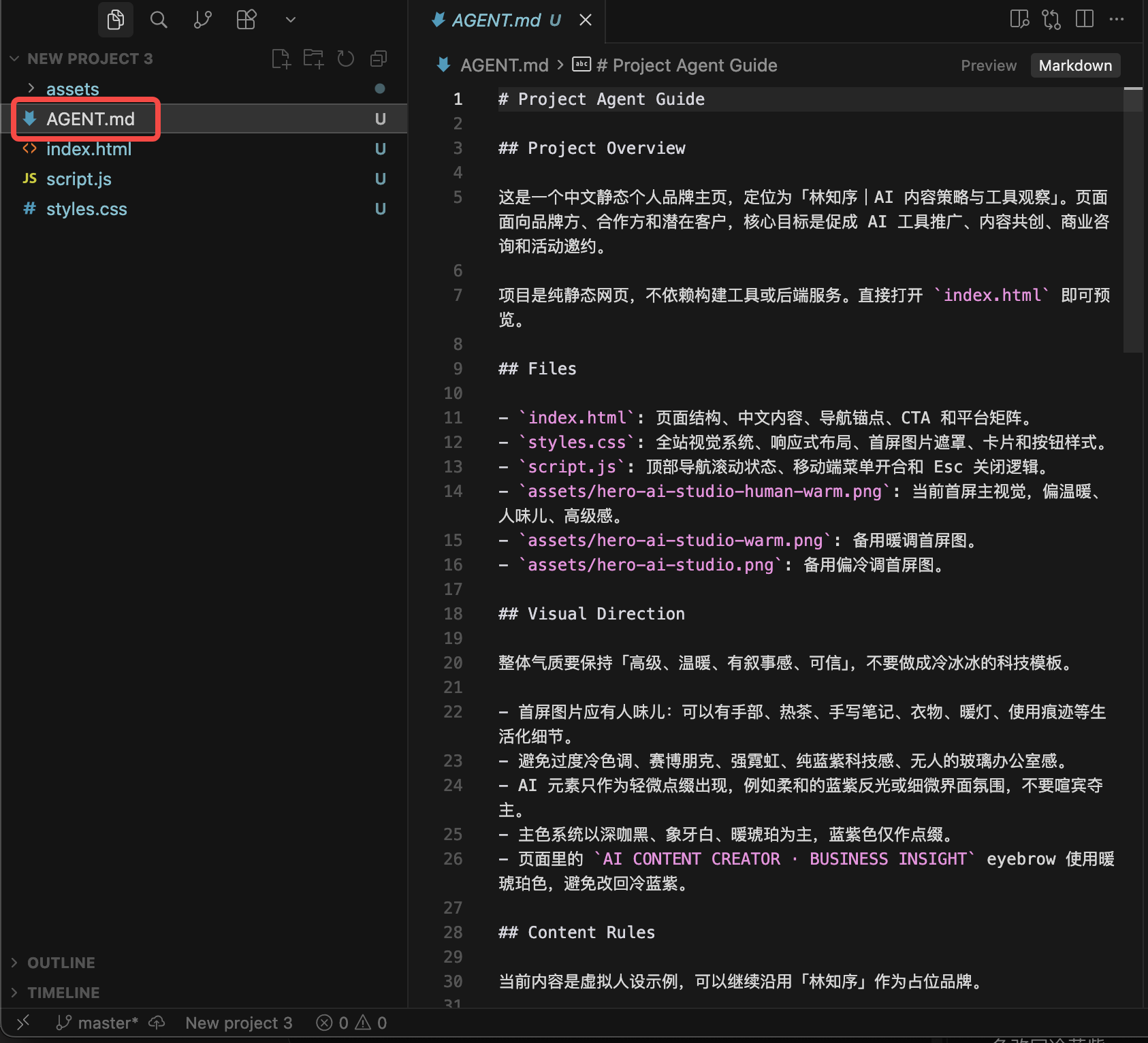Viewport: 1148px width, 1043px height.
Task: Click the '## Files' heading line
Action: [537, 368]
